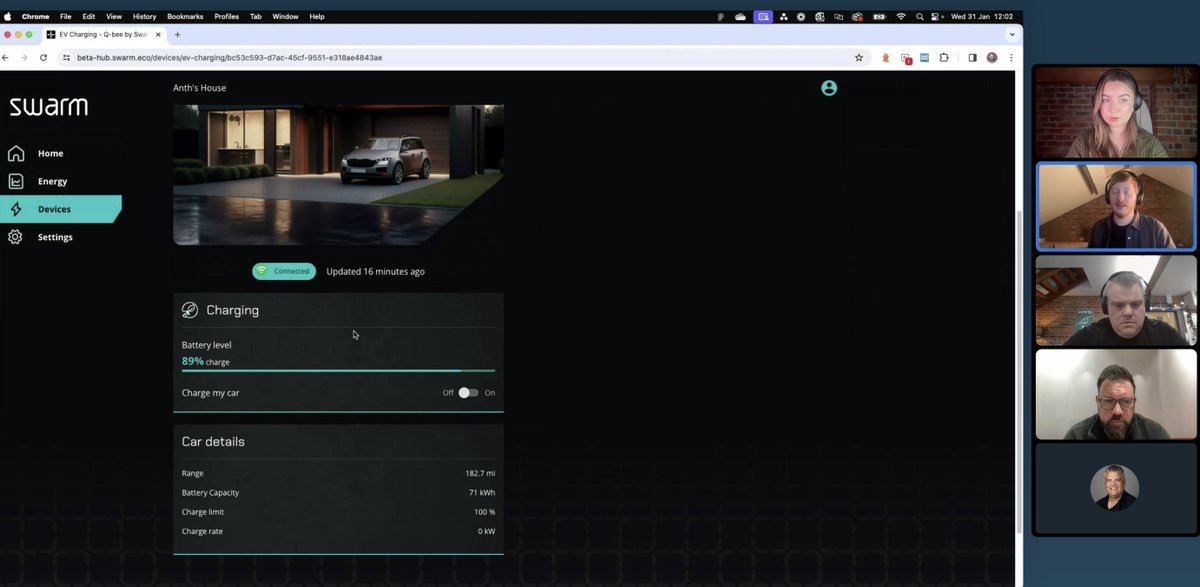The width and height of the screenshot is (1200, 587).
Task: Click the menu bar date "Wed 31 Jan 12:02"
Action: [981, 17]
